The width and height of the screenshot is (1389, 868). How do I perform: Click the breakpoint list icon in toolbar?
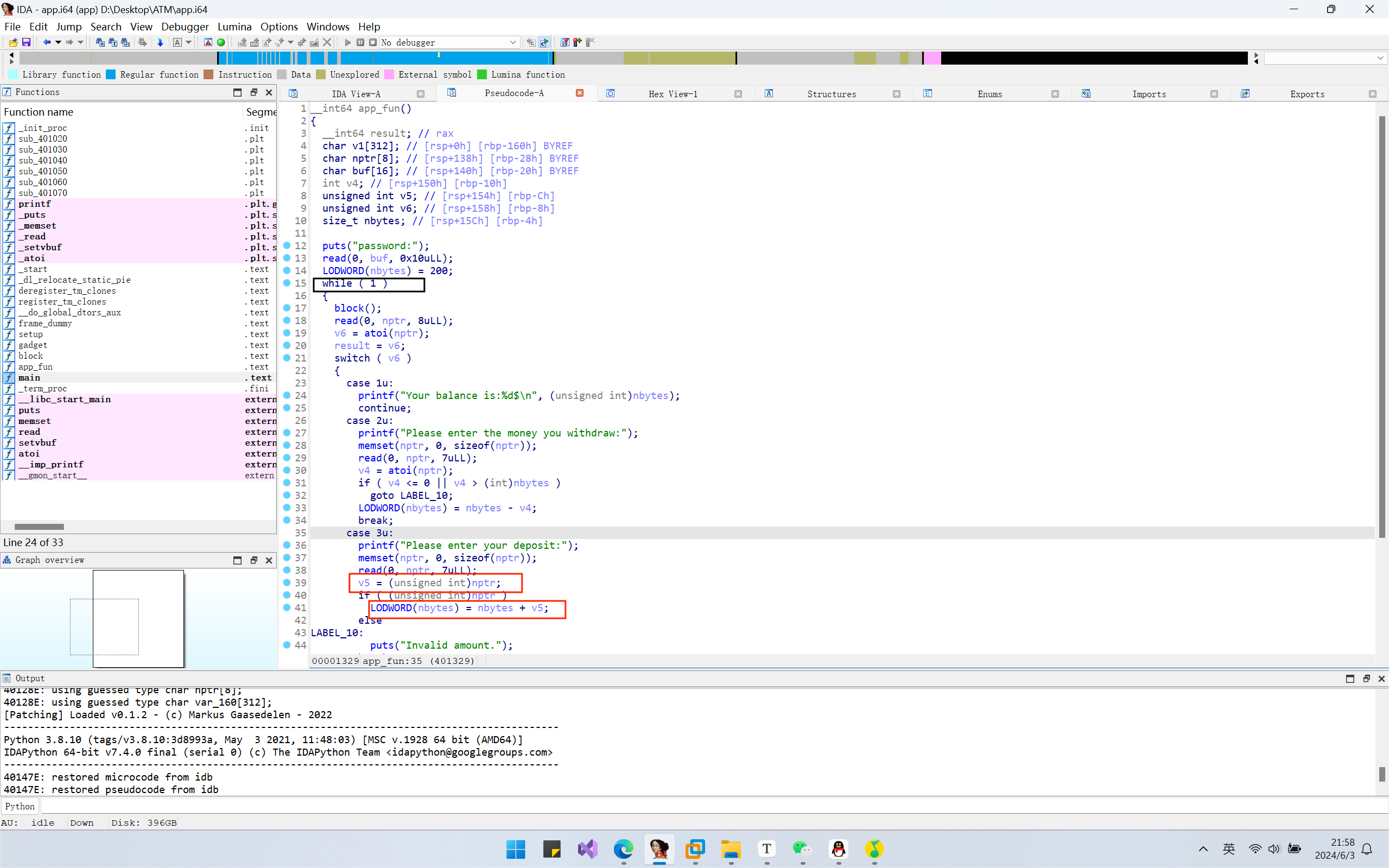pos(565,42)
